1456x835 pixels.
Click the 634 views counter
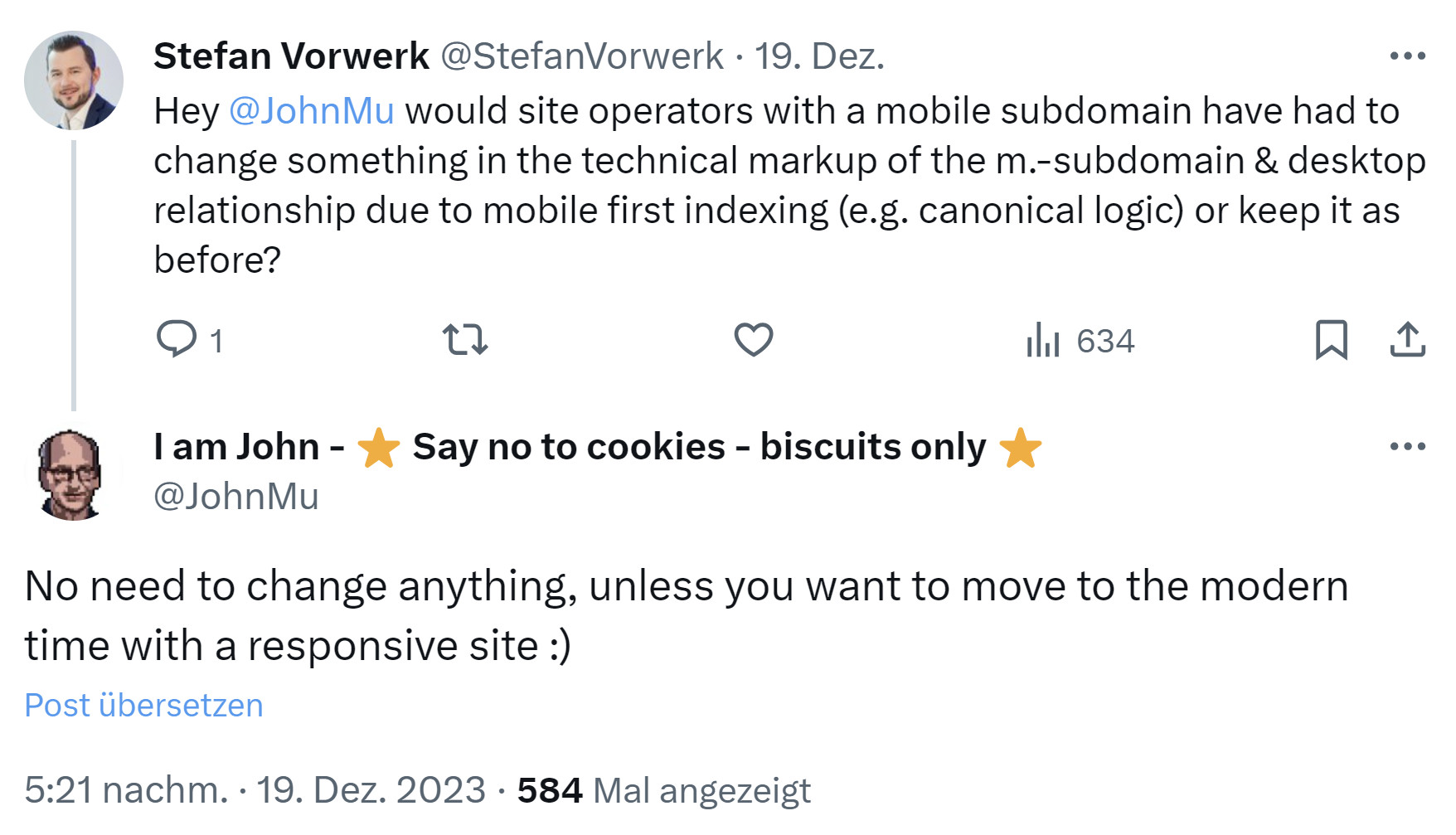[1105, 340]
